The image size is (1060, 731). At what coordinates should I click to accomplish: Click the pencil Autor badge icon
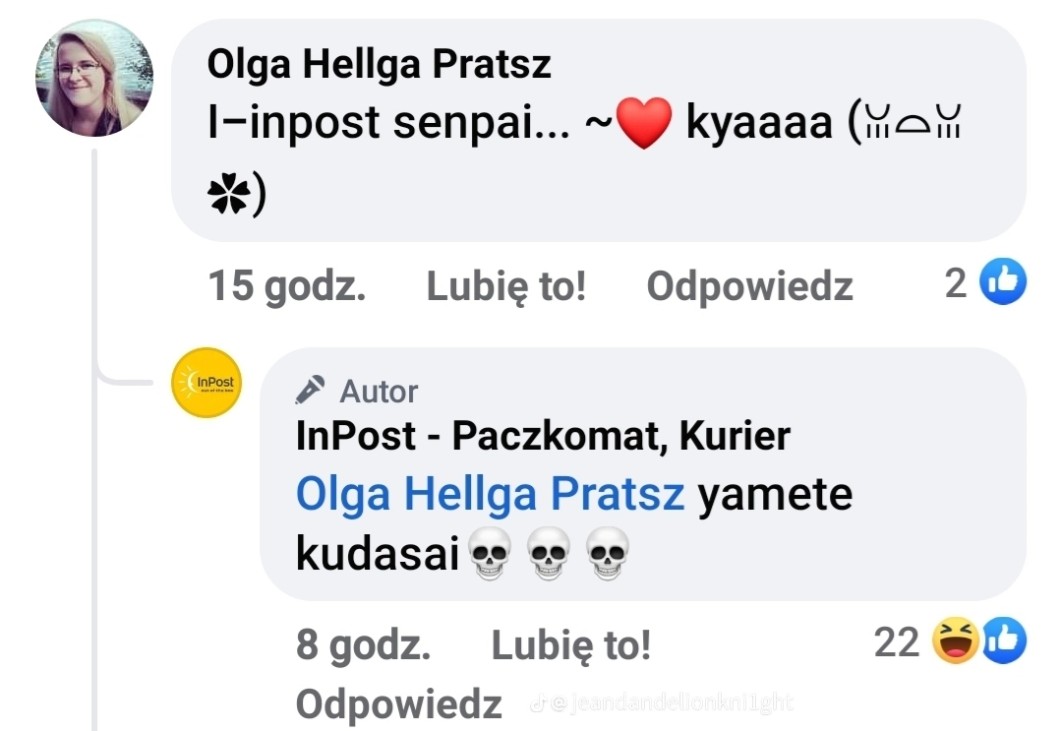[311, 389]
